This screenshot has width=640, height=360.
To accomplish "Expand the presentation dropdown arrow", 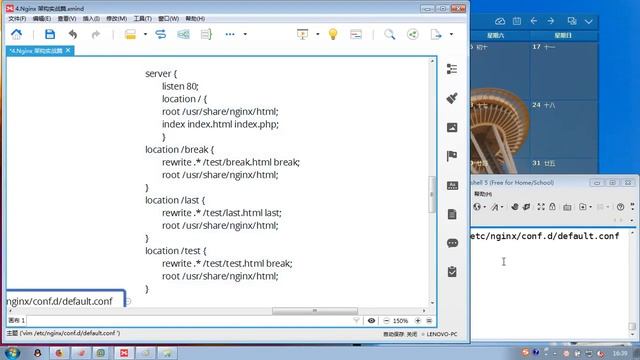I will point(318,34).
